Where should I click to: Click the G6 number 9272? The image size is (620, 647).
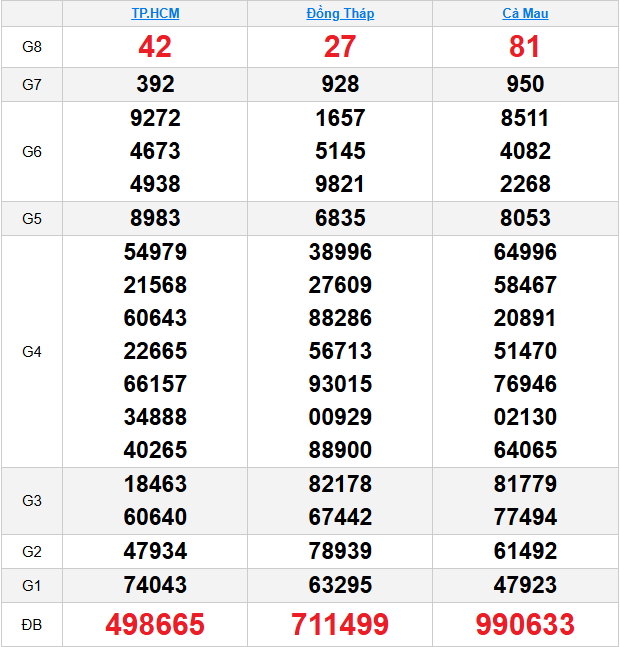click(156, 118)
